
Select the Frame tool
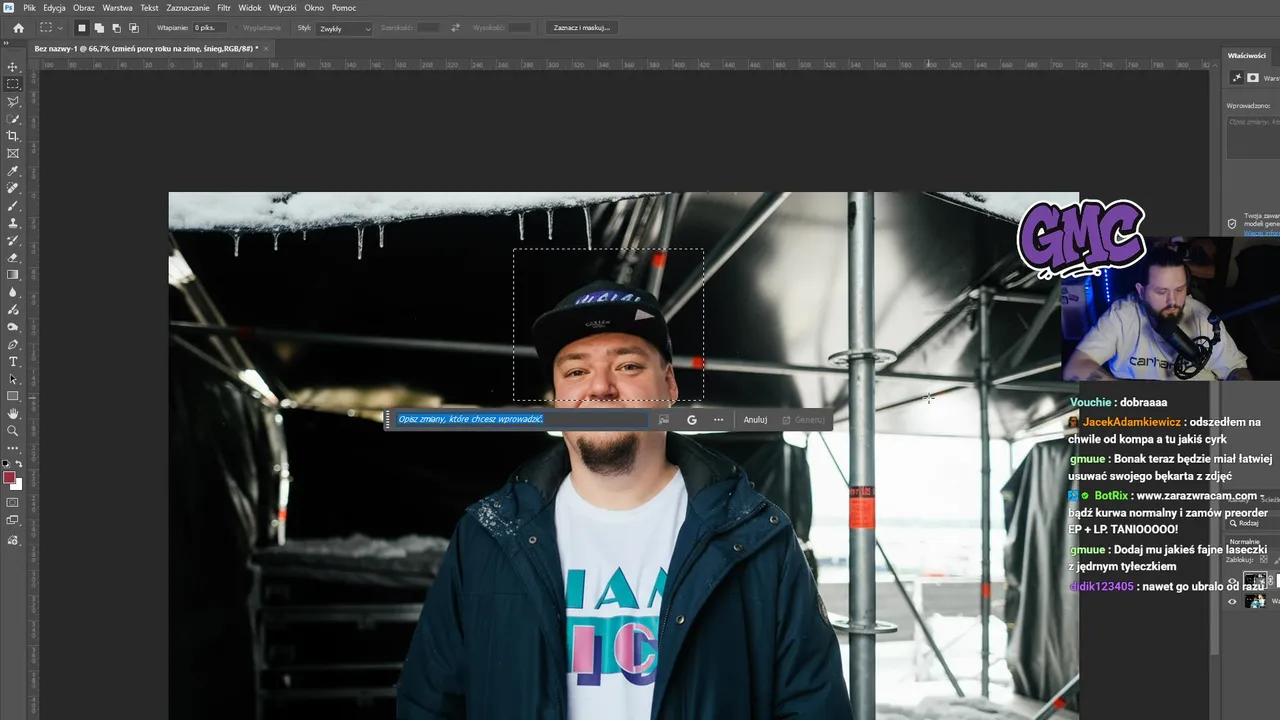point(13,153)
